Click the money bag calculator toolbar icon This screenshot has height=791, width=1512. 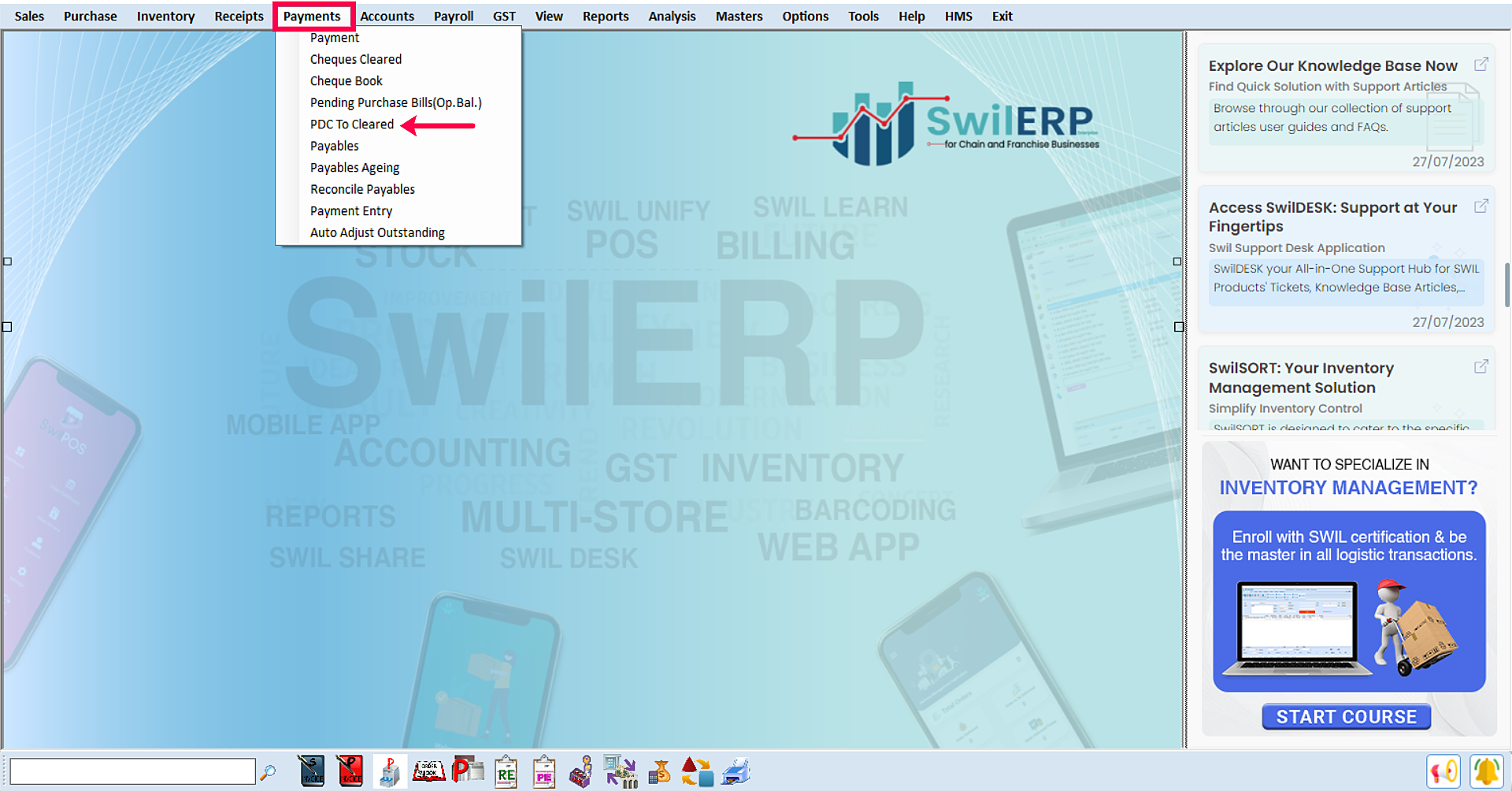pyautogui.click(x=659, y=771)
